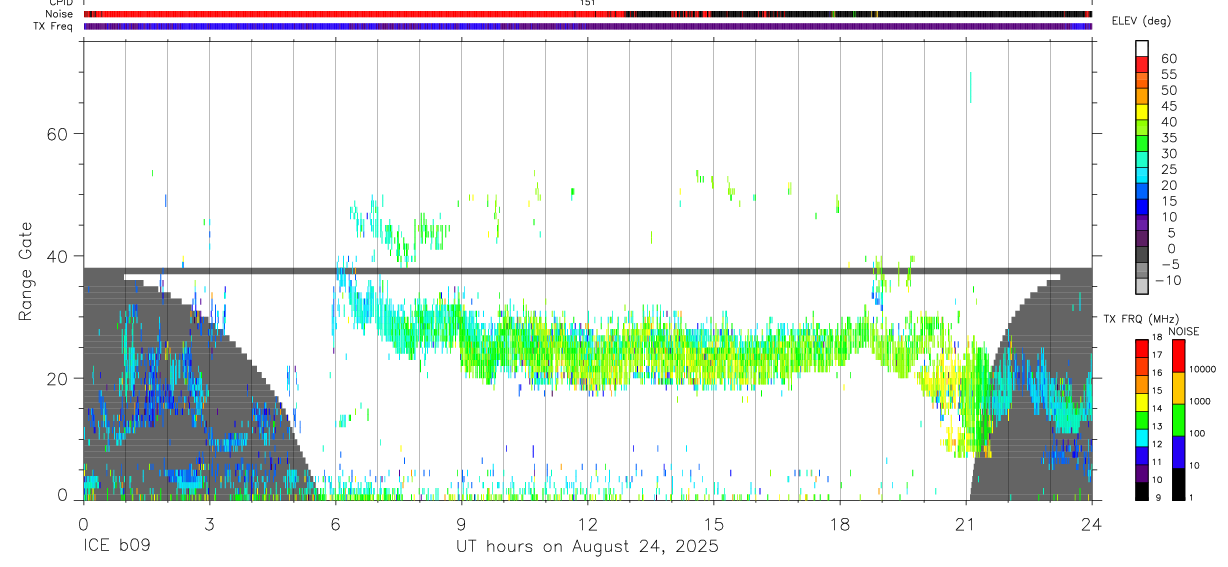Click the '151' CPID value at top
Screen dimensions: 1228x567
point(588,3)
